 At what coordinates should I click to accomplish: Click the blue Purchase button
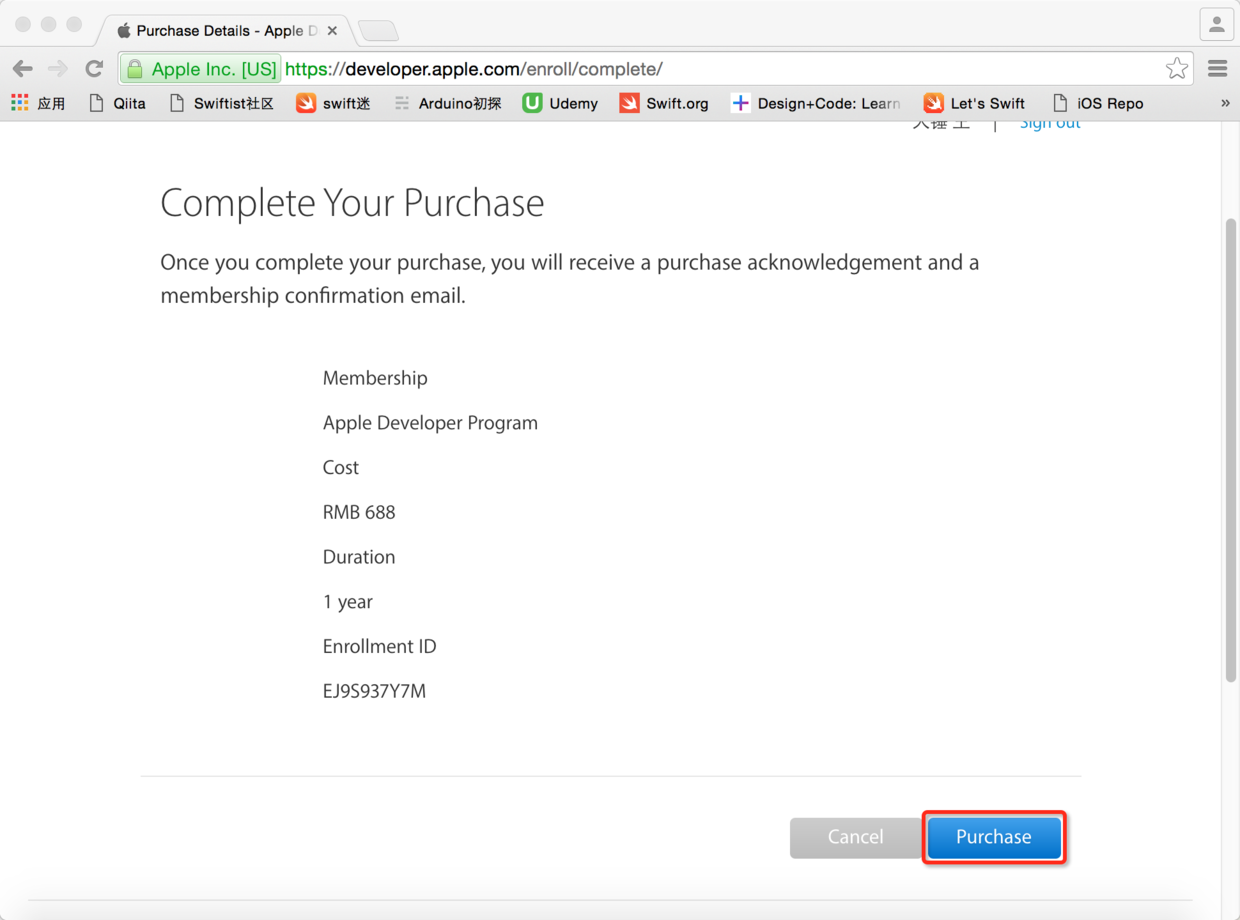[994, 837]
